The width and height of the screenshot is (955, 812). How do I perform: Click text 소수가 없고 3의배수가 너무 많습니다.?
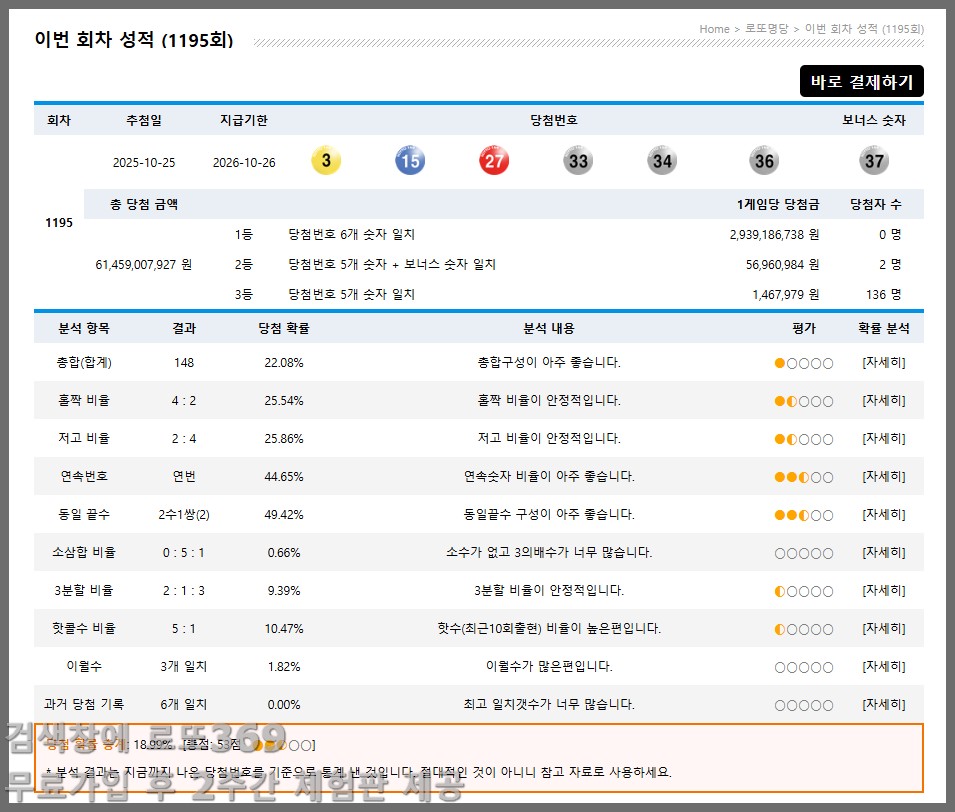(x=549, y=553)
